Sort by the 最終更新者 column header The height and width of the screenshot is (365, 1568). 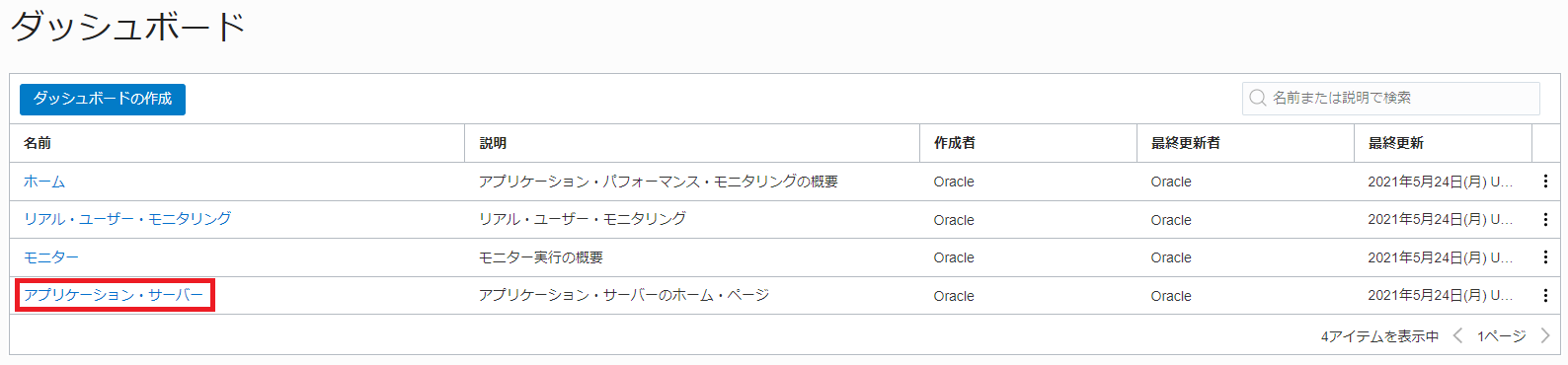tap(1186, 143)
